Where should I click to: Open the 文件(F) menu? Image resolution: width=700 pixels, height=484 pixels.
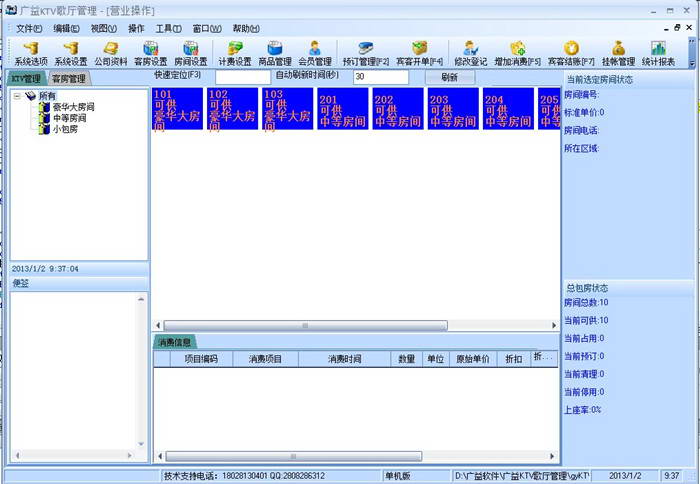coord(29,29)
